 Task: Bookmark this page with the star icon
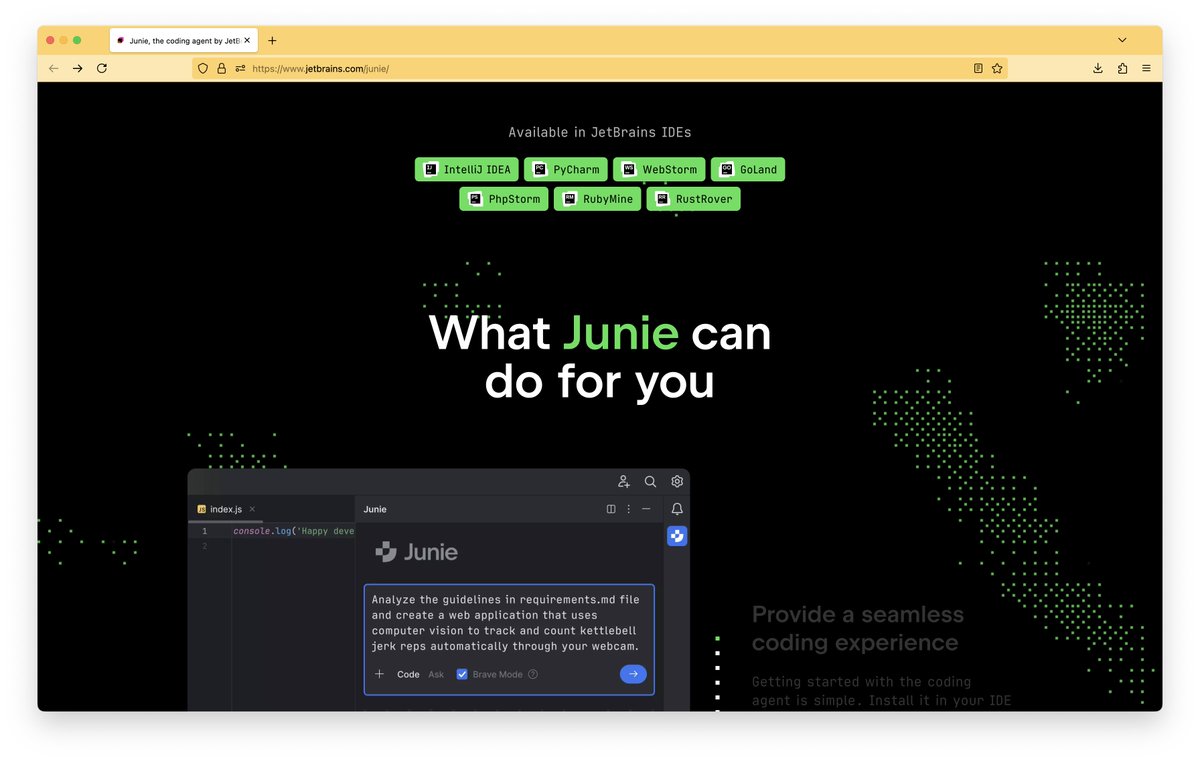[997, 69]
